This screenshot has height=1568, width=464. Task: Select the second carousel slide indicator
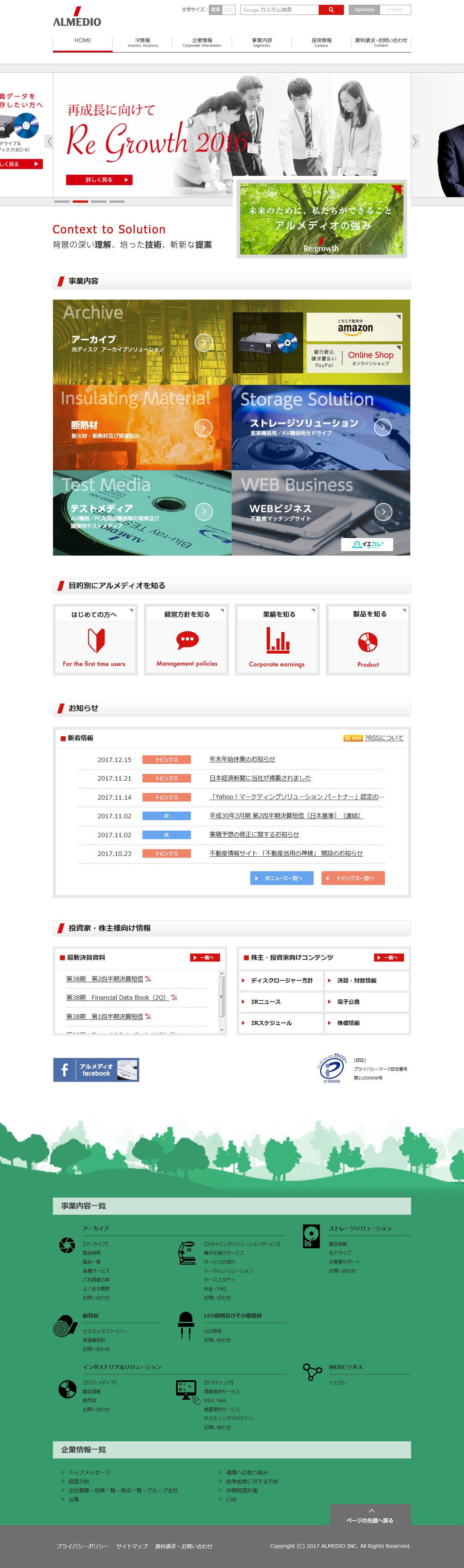[80, 202]
